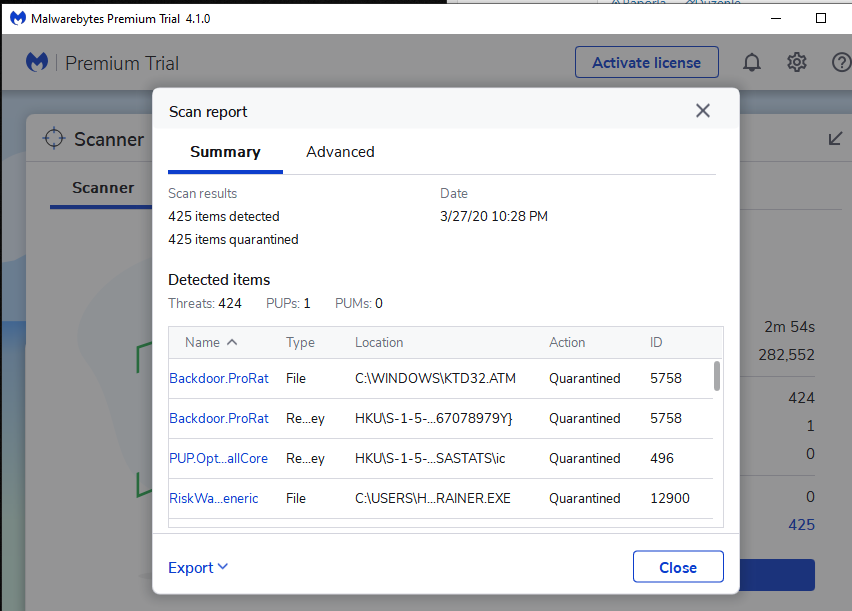Switch to Advanced tab
The width and height of the screenshot is (852, 611).
pos(340,152)
